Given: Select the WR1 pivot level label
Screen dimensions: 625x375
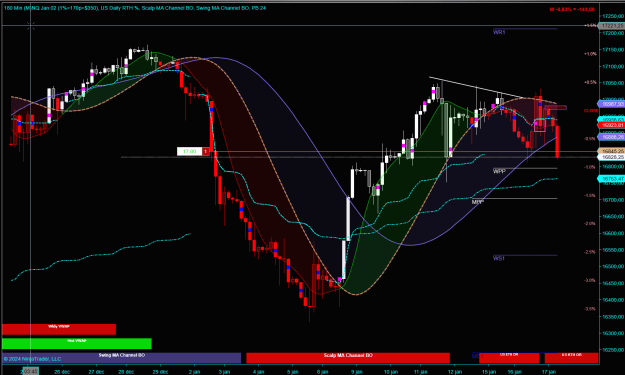Looking at the screenshot, I should click(x=499, y=32).
